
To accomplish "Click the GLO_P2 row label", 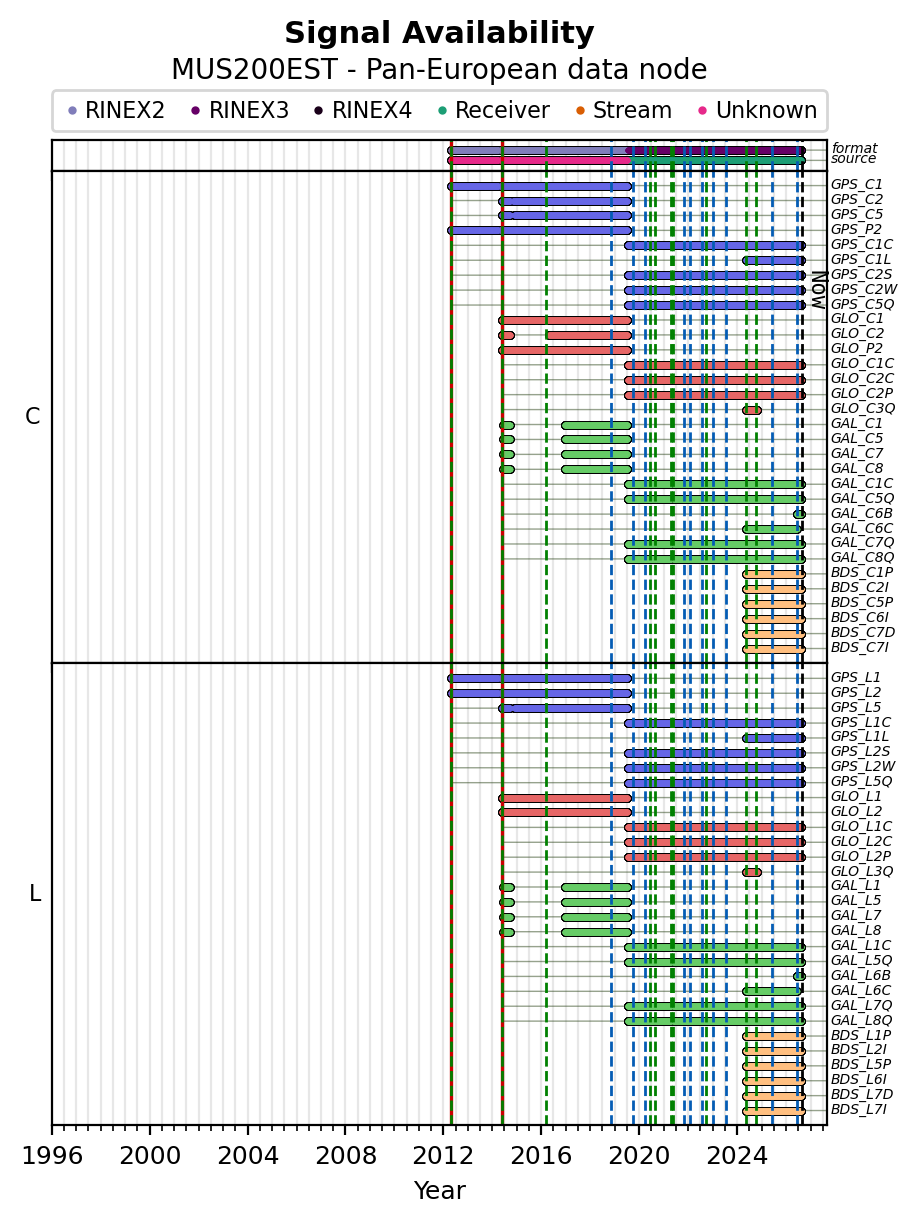I will [x=857, y=349].
